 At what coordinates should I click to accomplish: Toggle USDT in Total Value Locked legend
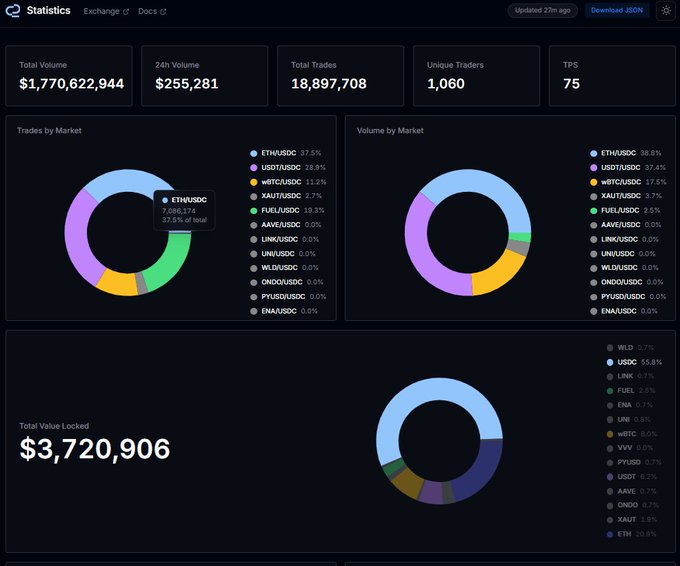point(631,477)
